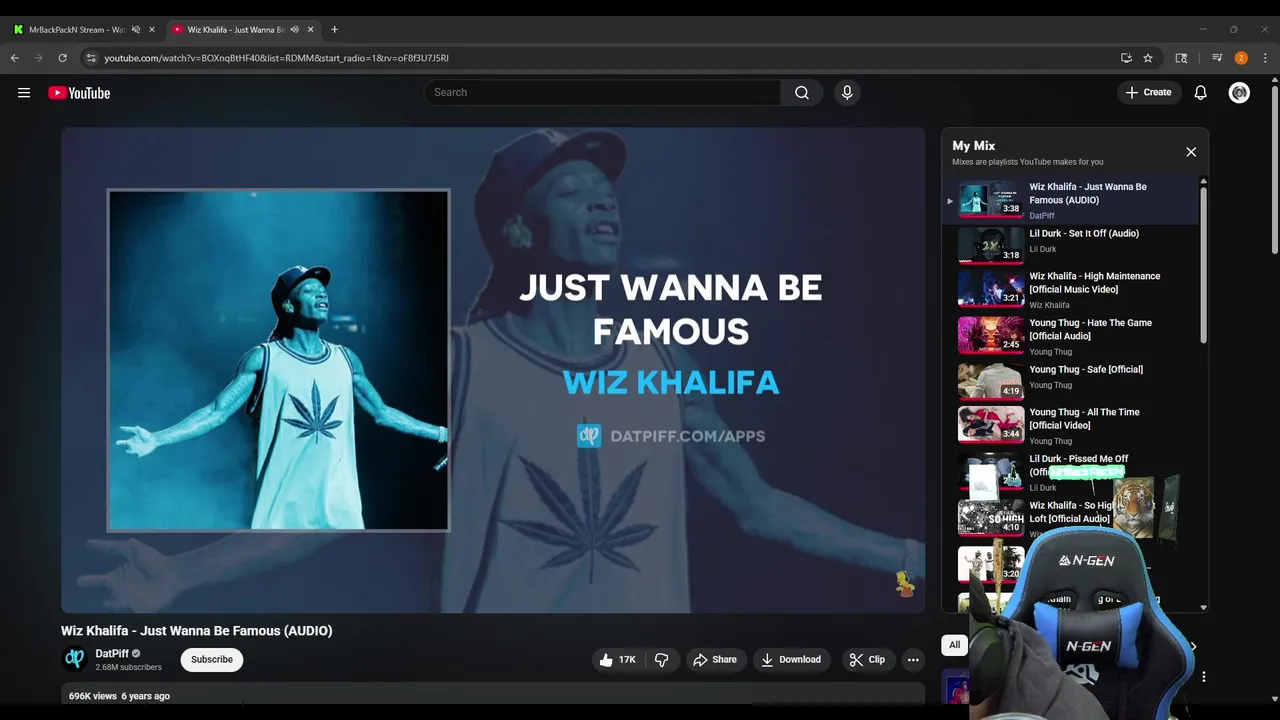Open the YouTube account avatar menu
The width and height of the screenshot is (1280, 720).
point(1239,93)
